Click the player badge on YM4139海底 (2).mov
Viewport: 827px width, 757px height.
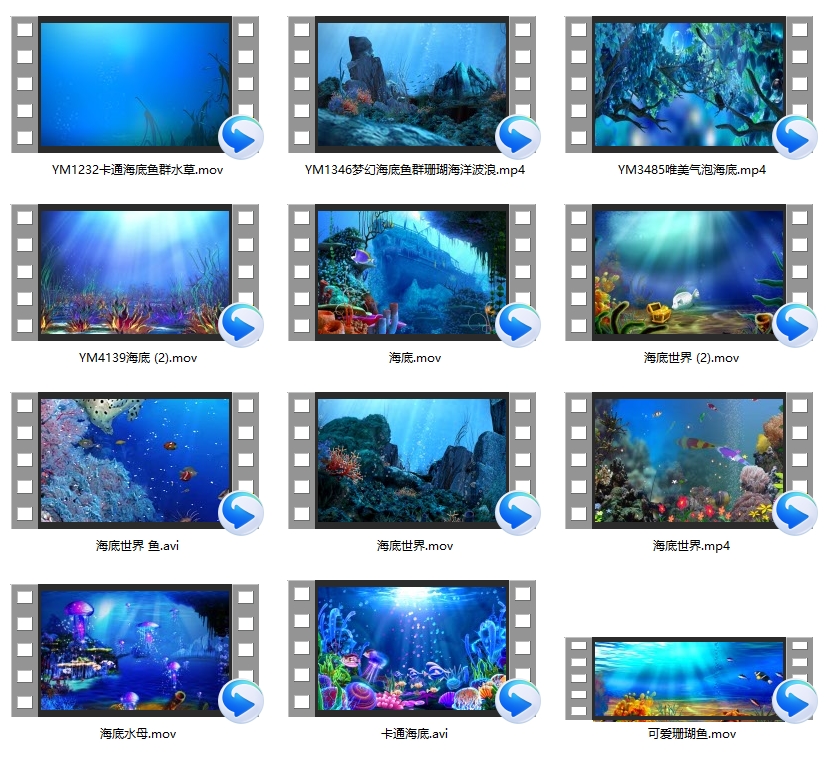(241, 325)
